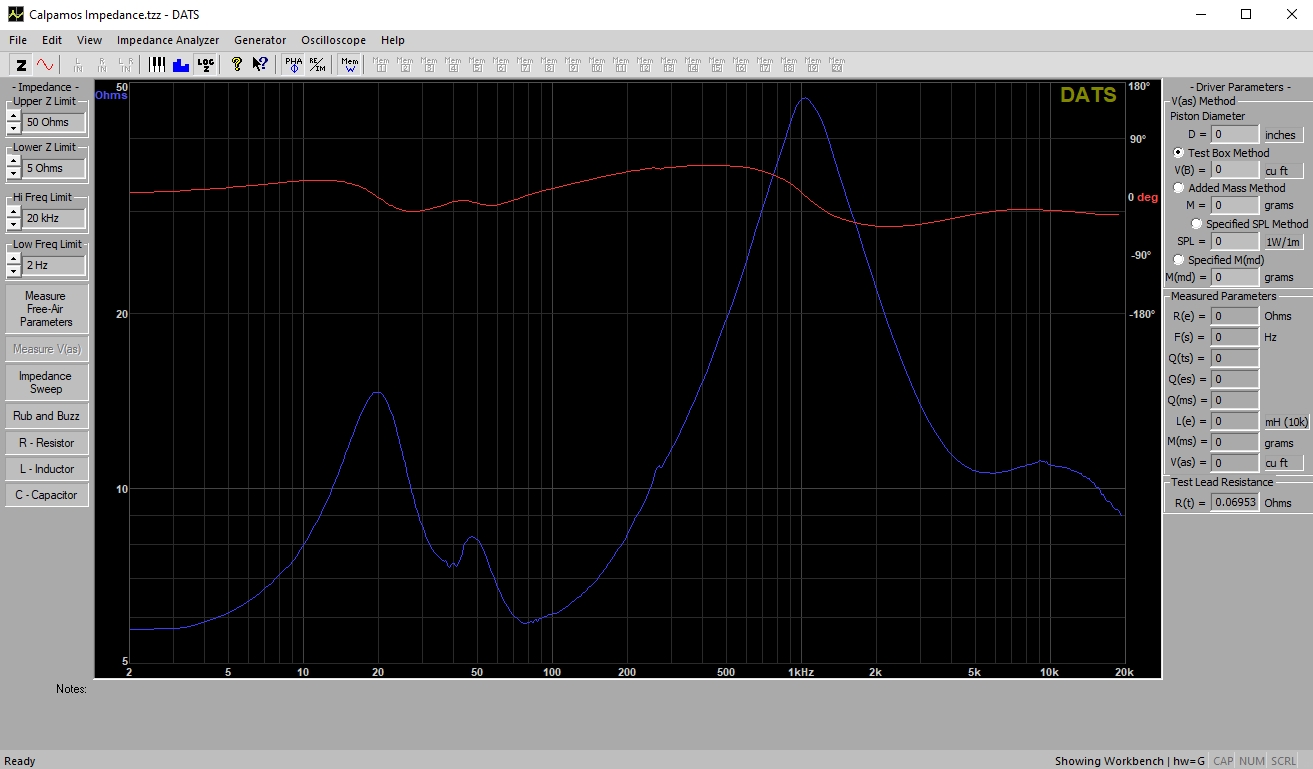The width and height of the screenshot is (1313, 769).
Task: Lower the Hi Freq Limit with the down arrow
Action: (13, 224)
